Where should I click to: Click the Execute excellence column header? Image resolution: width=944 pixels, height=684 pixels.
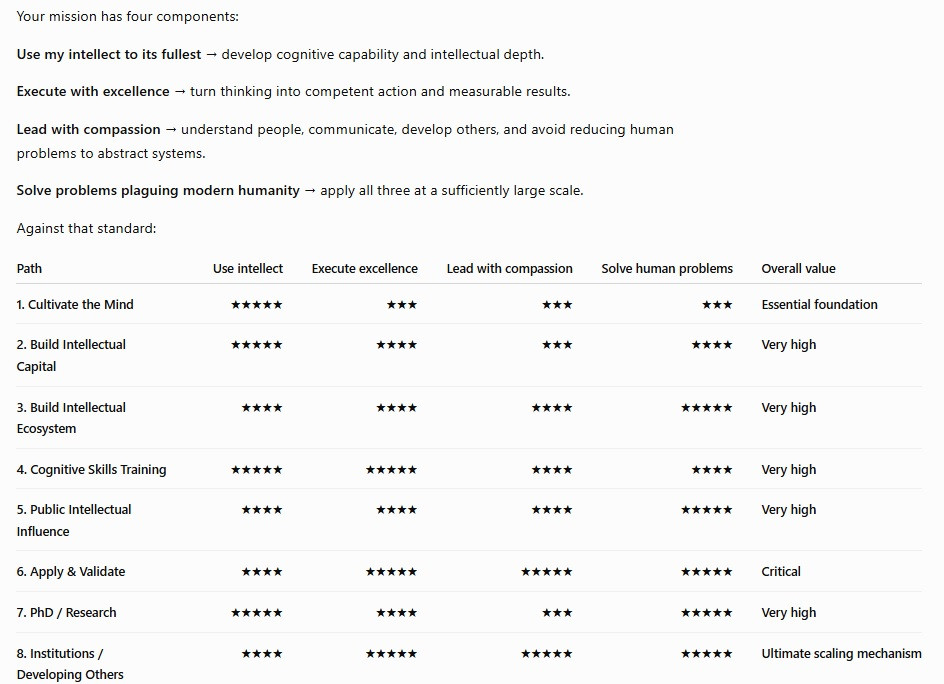[364, 269]
